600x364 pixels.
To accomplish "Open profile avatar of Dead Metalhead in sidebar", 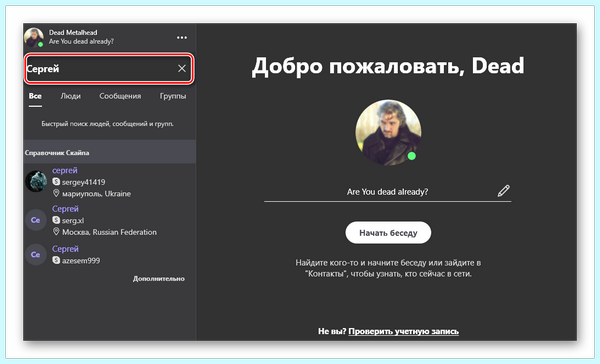I will click(x=34, y=37).
